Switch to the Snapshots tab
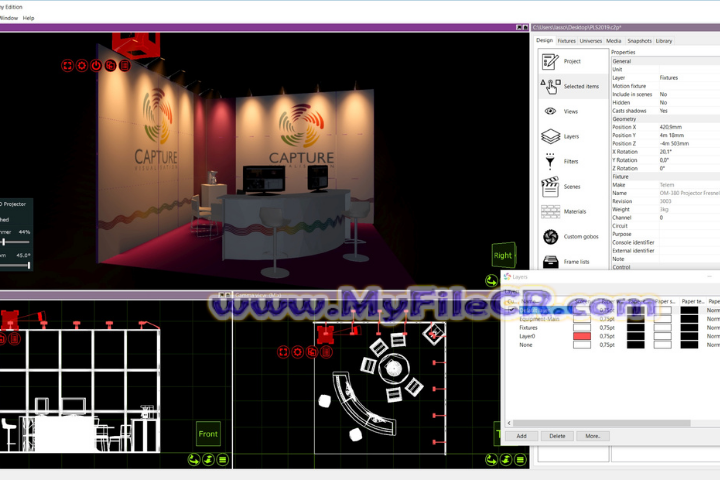720x480 pixels. (639, 41)
